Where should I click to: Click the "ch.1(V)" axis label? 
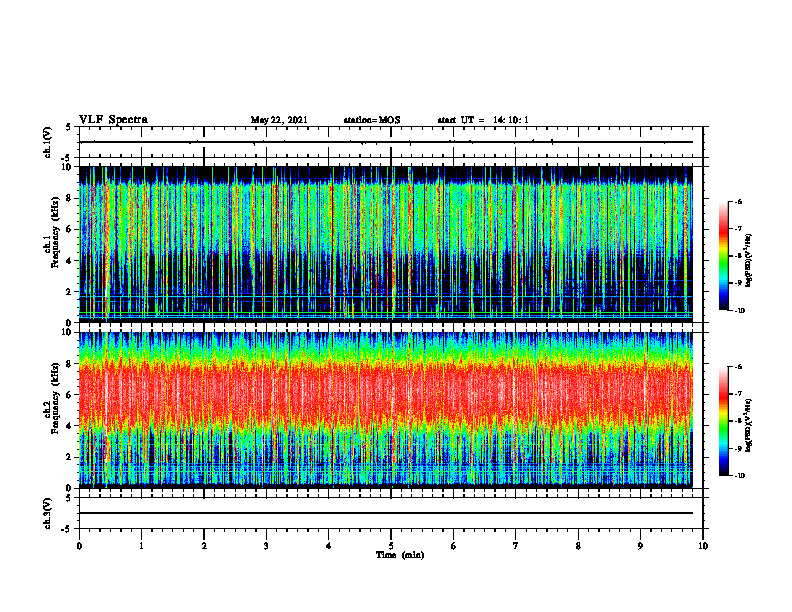pyautogui.click(x=48, y=142)
